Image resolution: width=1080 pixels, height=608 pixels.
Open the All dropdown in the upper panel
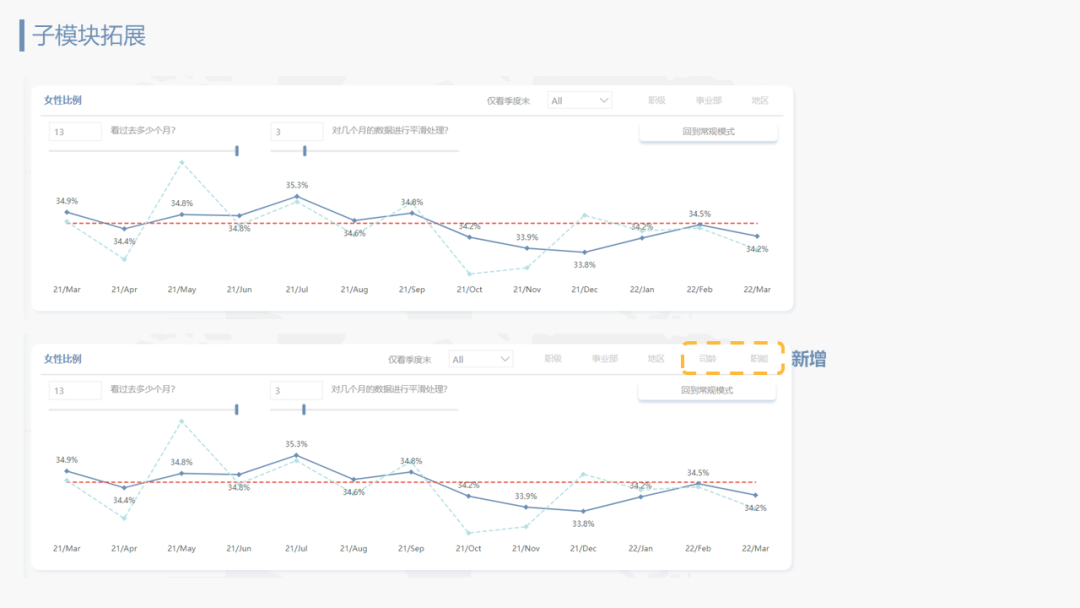coord(579,100)
